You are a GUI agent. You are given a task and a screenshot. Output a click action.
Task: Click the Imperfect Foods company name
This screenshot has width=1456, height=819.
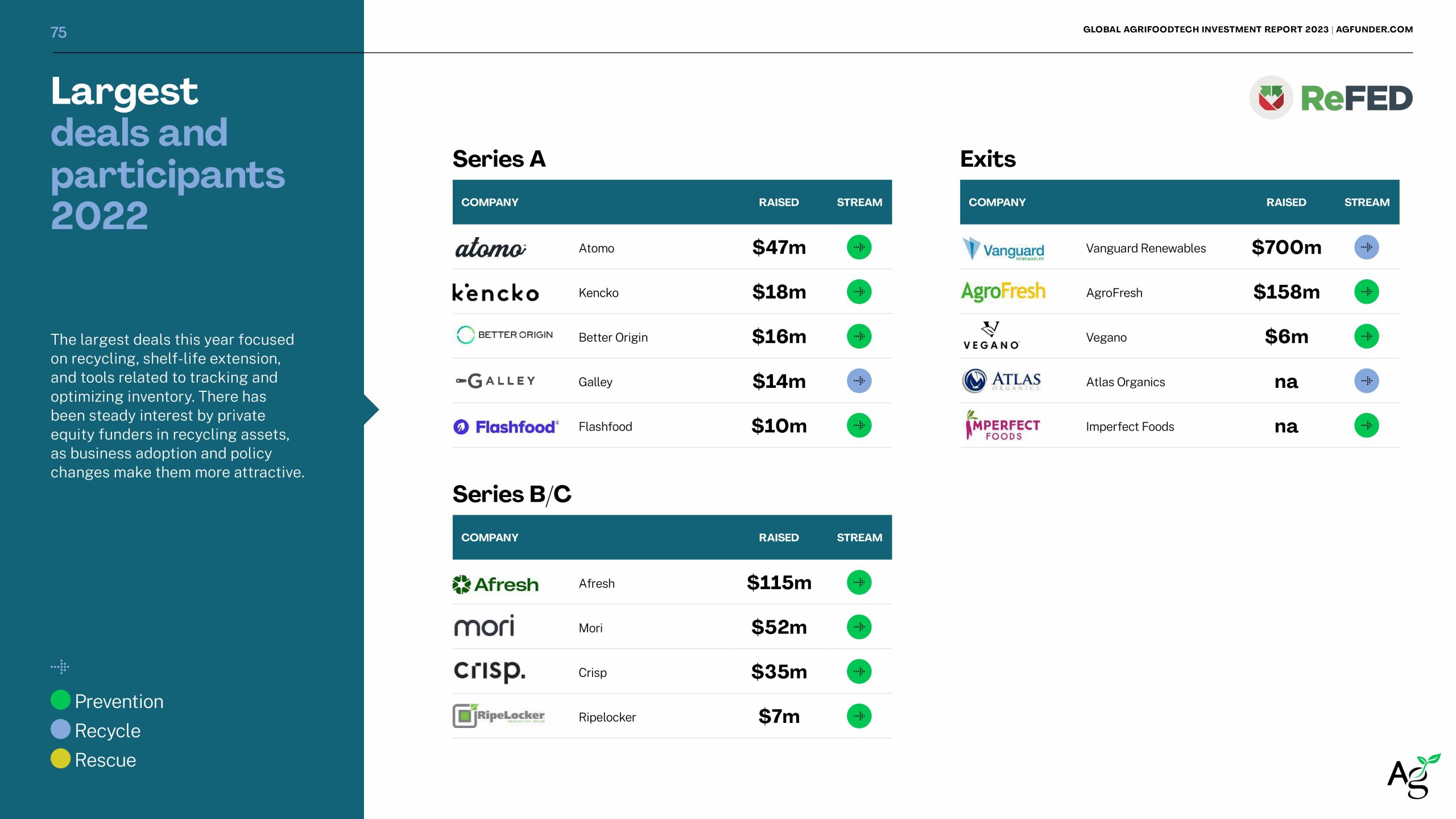(x=1130, y=427)
